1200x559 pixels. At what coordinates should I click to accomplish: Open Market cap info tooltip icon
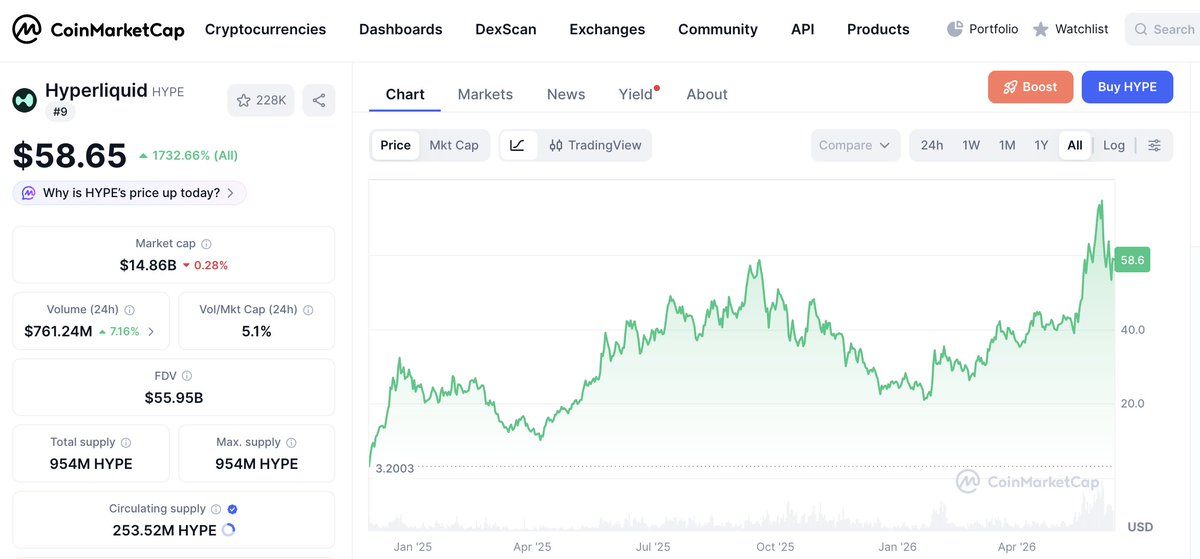point(206,244)
